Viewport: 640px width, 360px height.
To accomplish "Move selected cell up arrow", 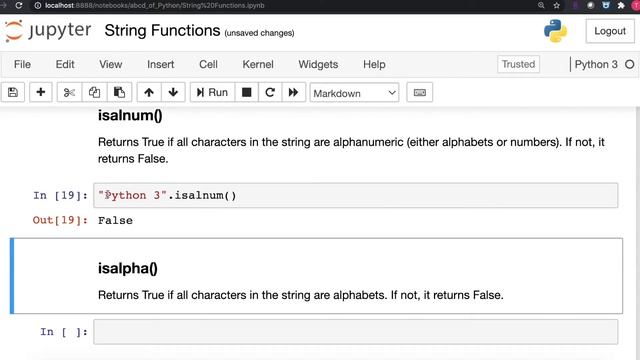I will pos(149,92).
